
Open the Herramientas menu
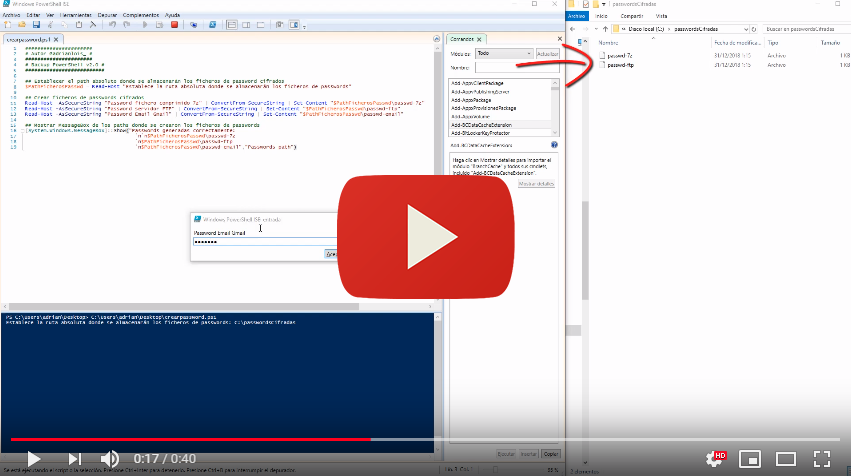(x=75, y=15)
